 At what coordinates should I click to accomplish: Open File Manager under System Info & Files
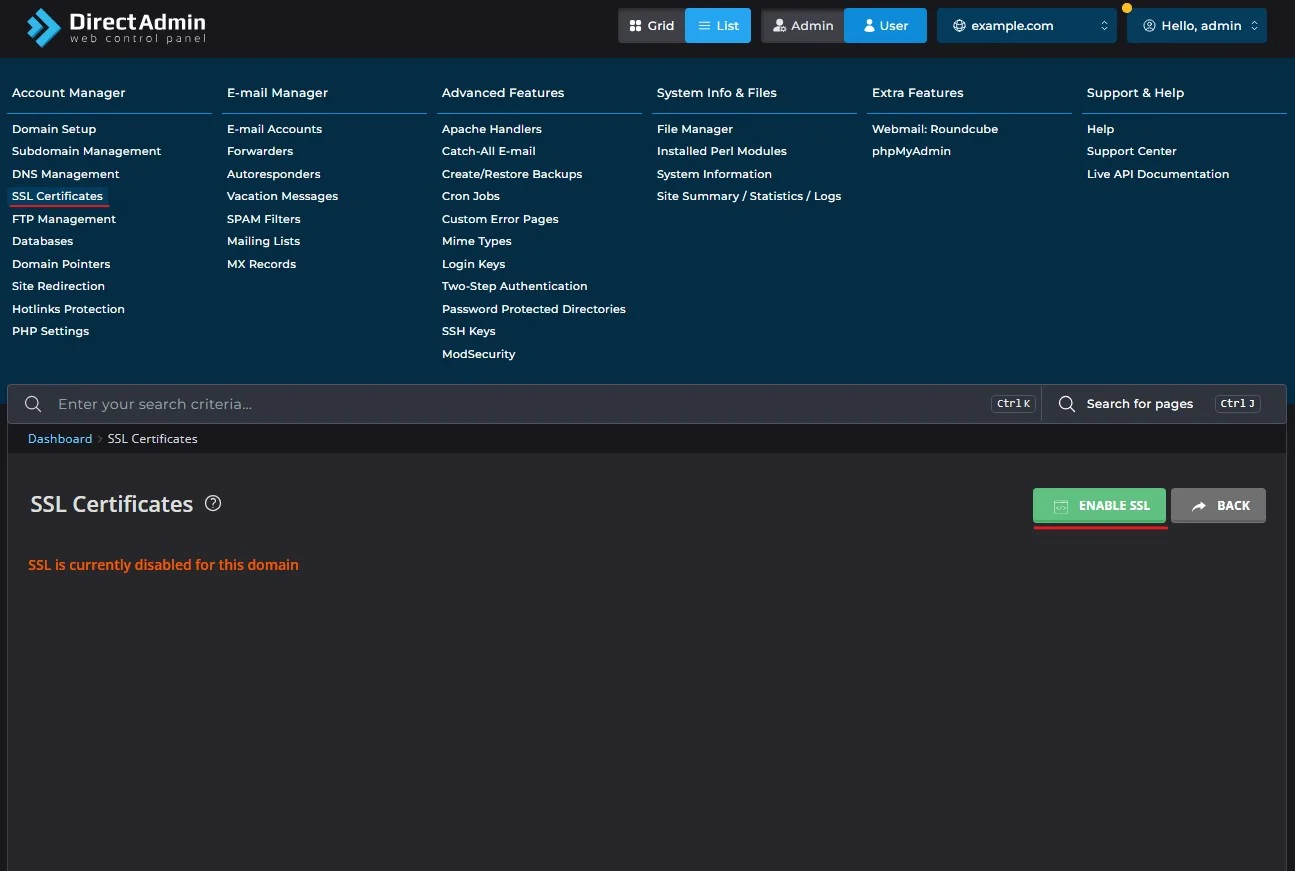(x=695, y=129)
